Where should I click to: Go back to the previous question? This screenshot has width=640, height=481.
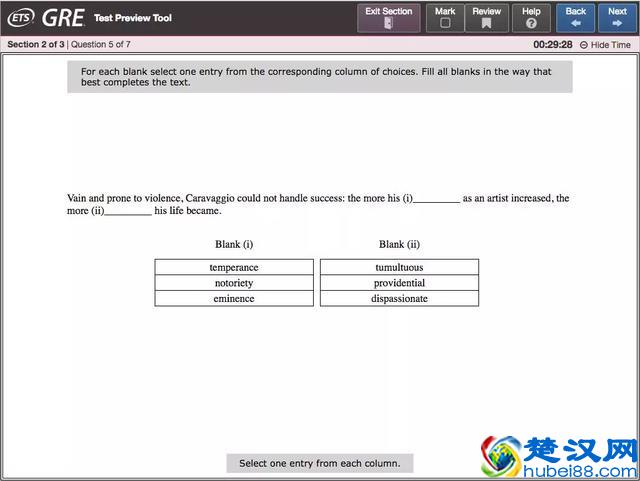(x=575, y=18)
